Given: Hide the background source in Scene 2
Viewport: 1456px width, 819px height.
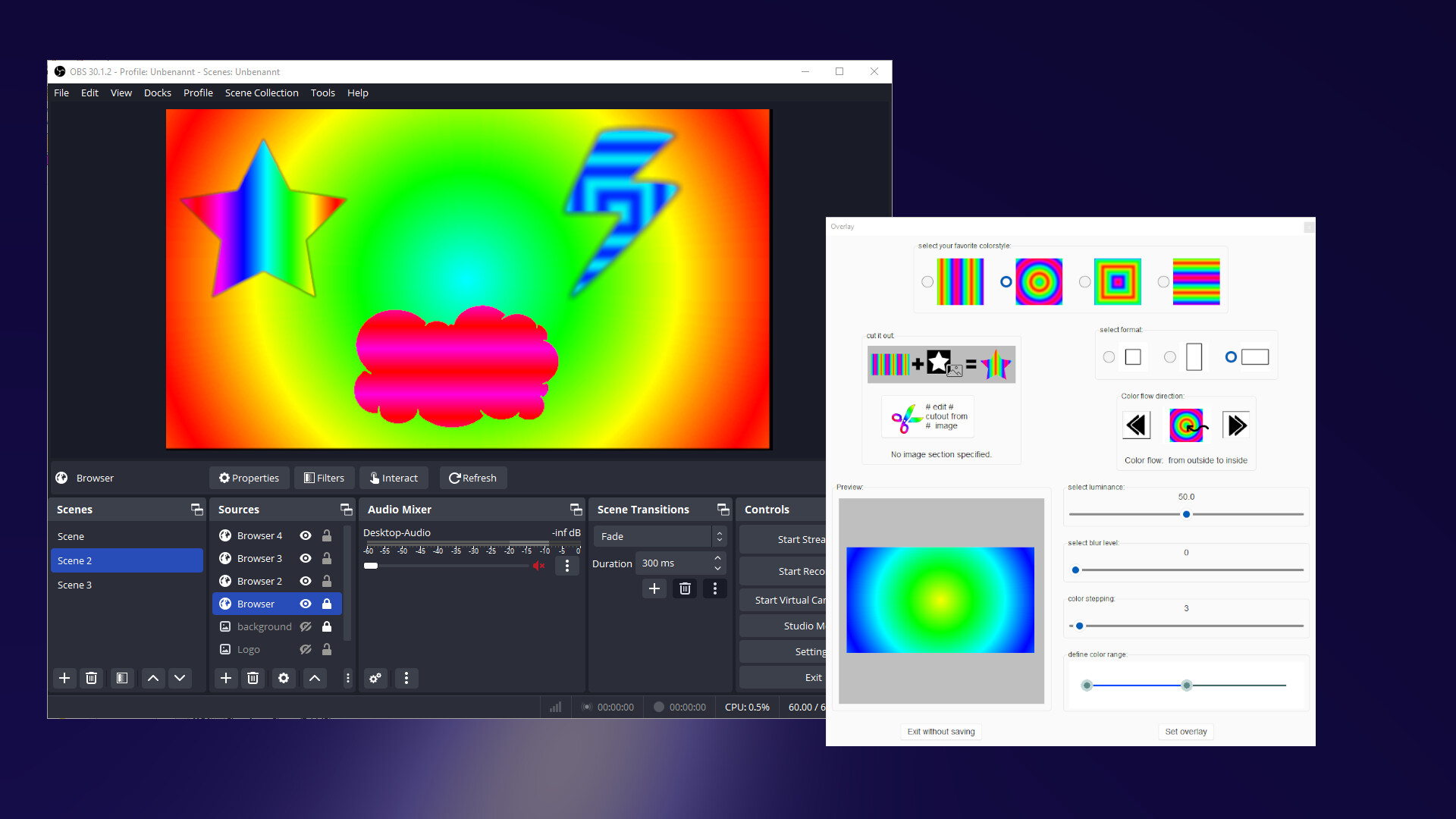Looking at the screenshot, I should (x=306, y=626).
